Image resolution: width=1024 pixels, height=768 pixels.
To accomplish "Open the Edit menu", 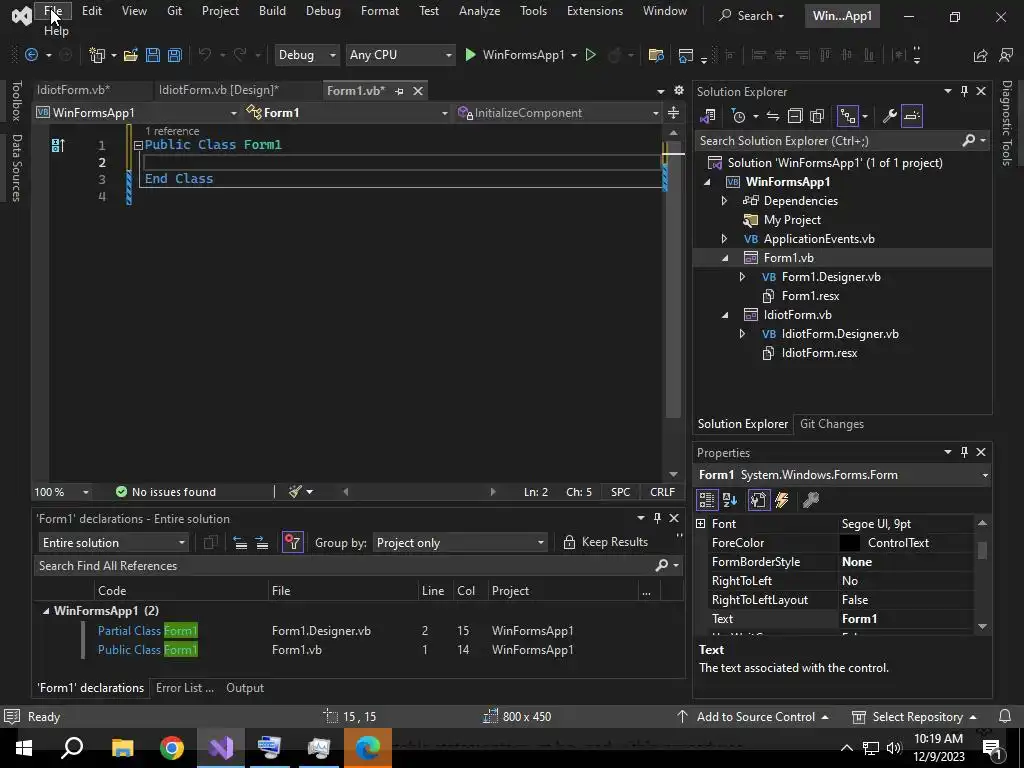I will point(91,11).
